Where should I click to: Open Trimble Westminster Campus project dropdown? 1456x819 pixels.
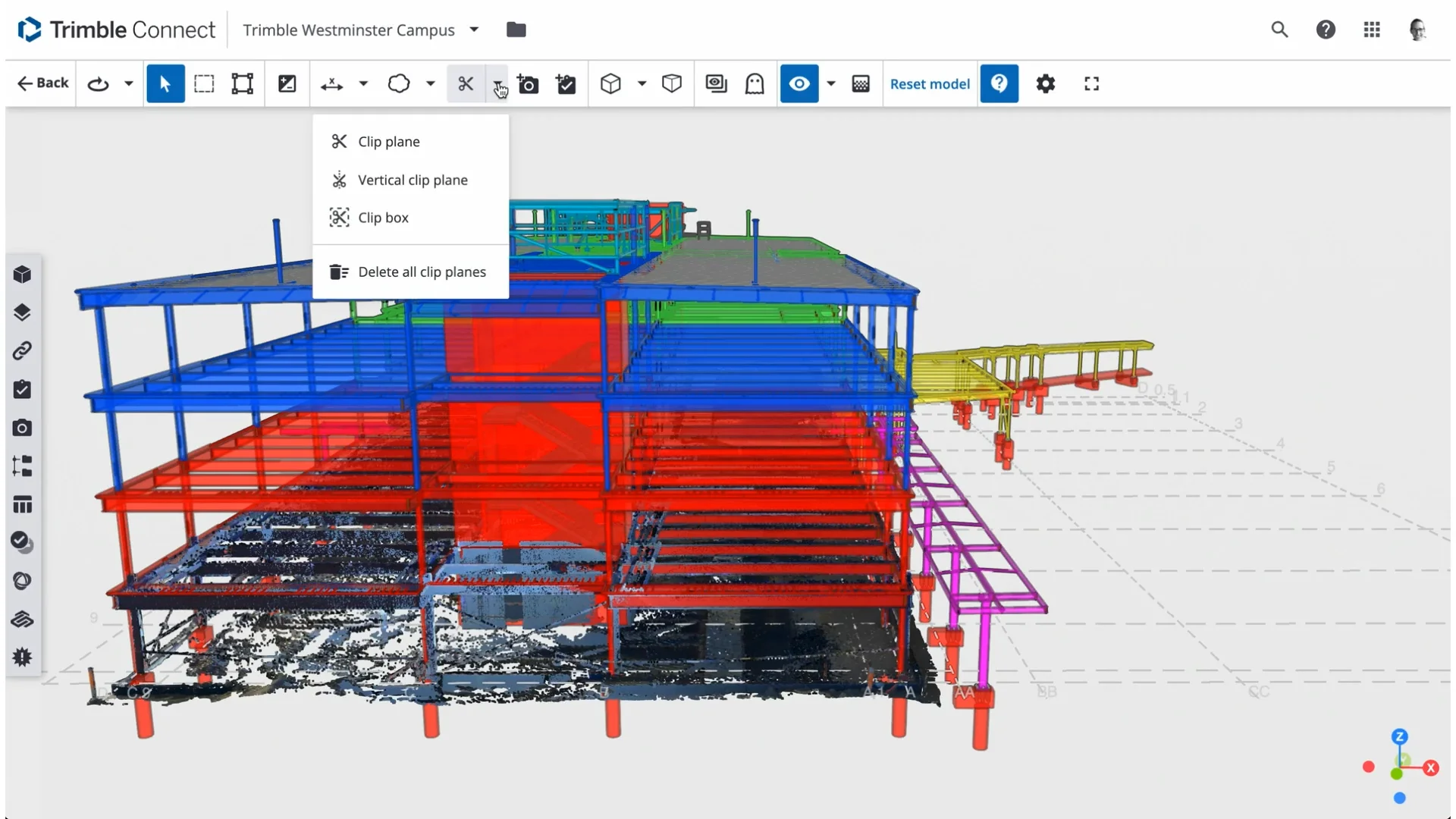[474, 30]
